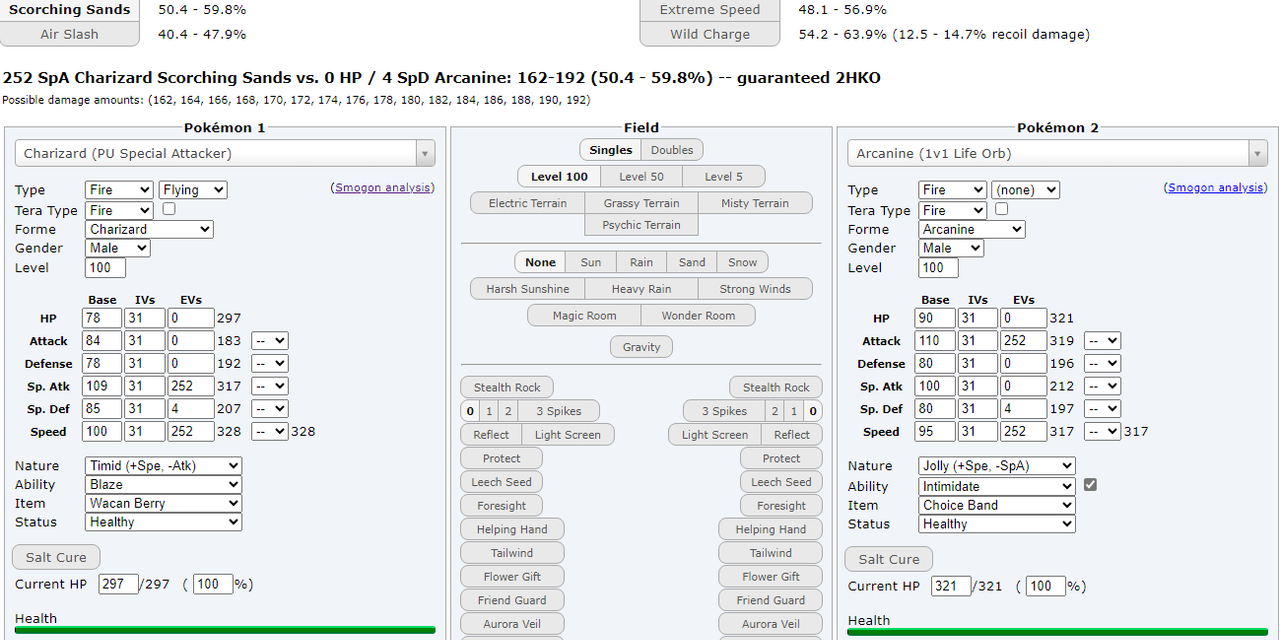Toggle right side Flower Gift

pos(770,577)
